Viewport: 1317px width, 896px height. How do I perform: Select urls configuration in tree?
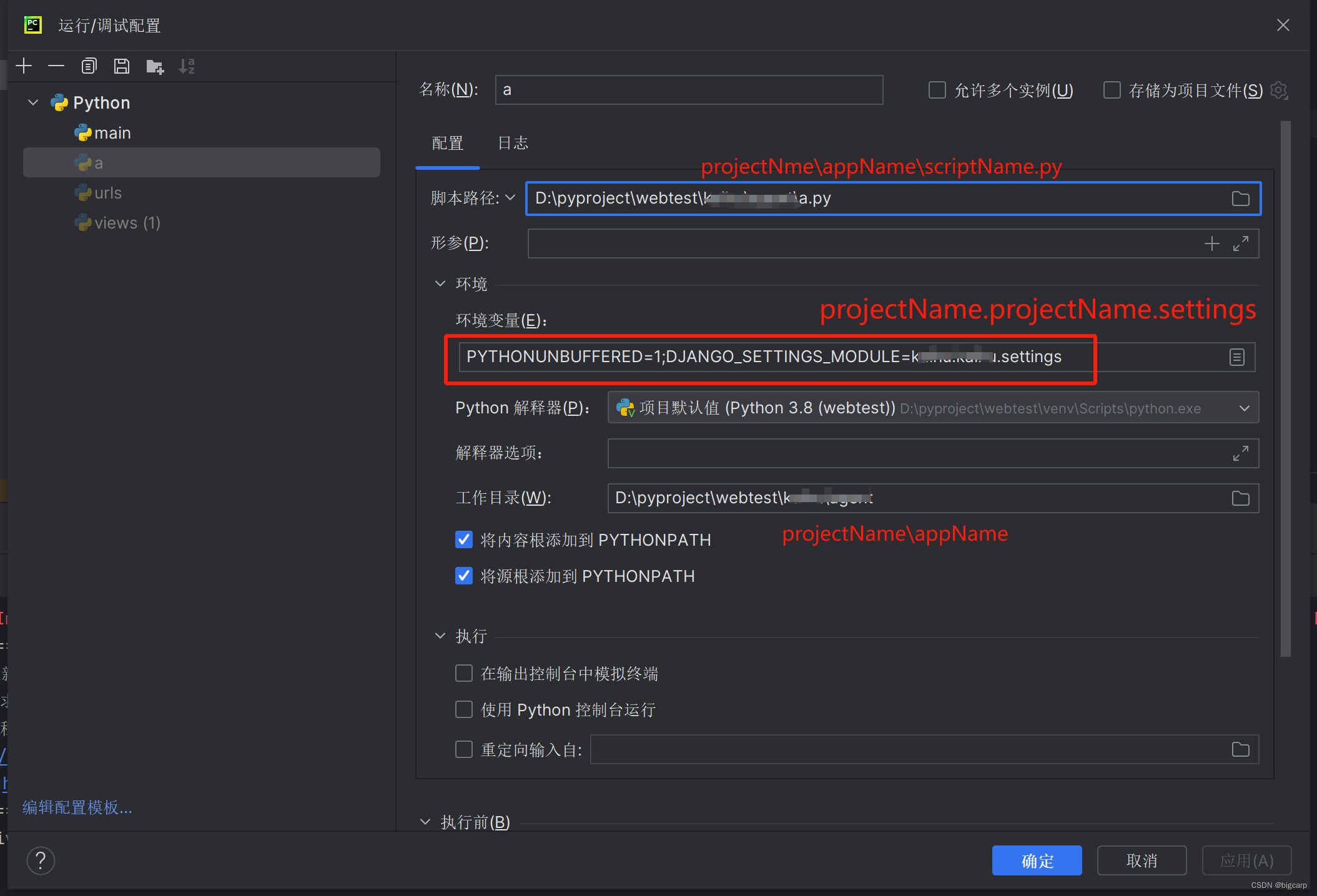coord(107,193)
